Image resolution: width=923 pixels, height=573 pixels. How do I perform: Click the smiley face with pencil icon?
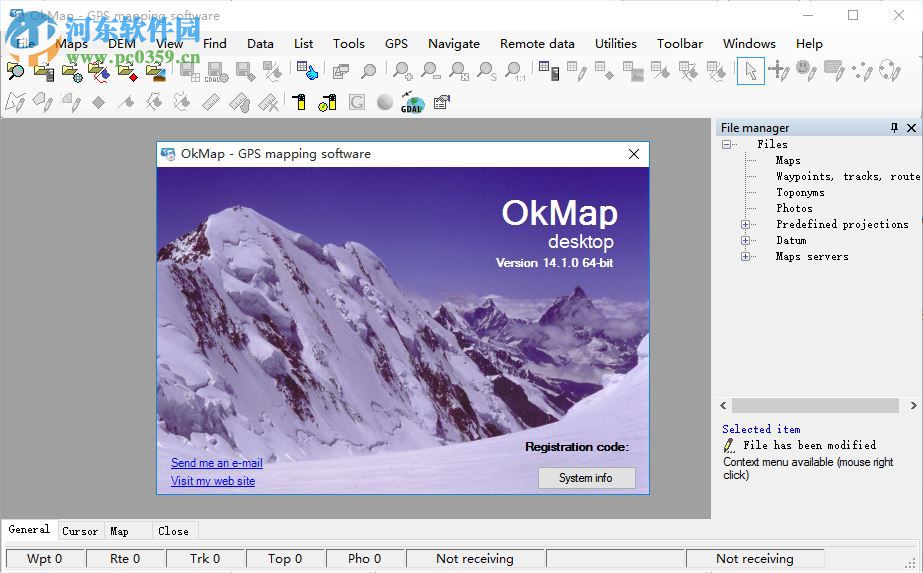tap(806, 71)
